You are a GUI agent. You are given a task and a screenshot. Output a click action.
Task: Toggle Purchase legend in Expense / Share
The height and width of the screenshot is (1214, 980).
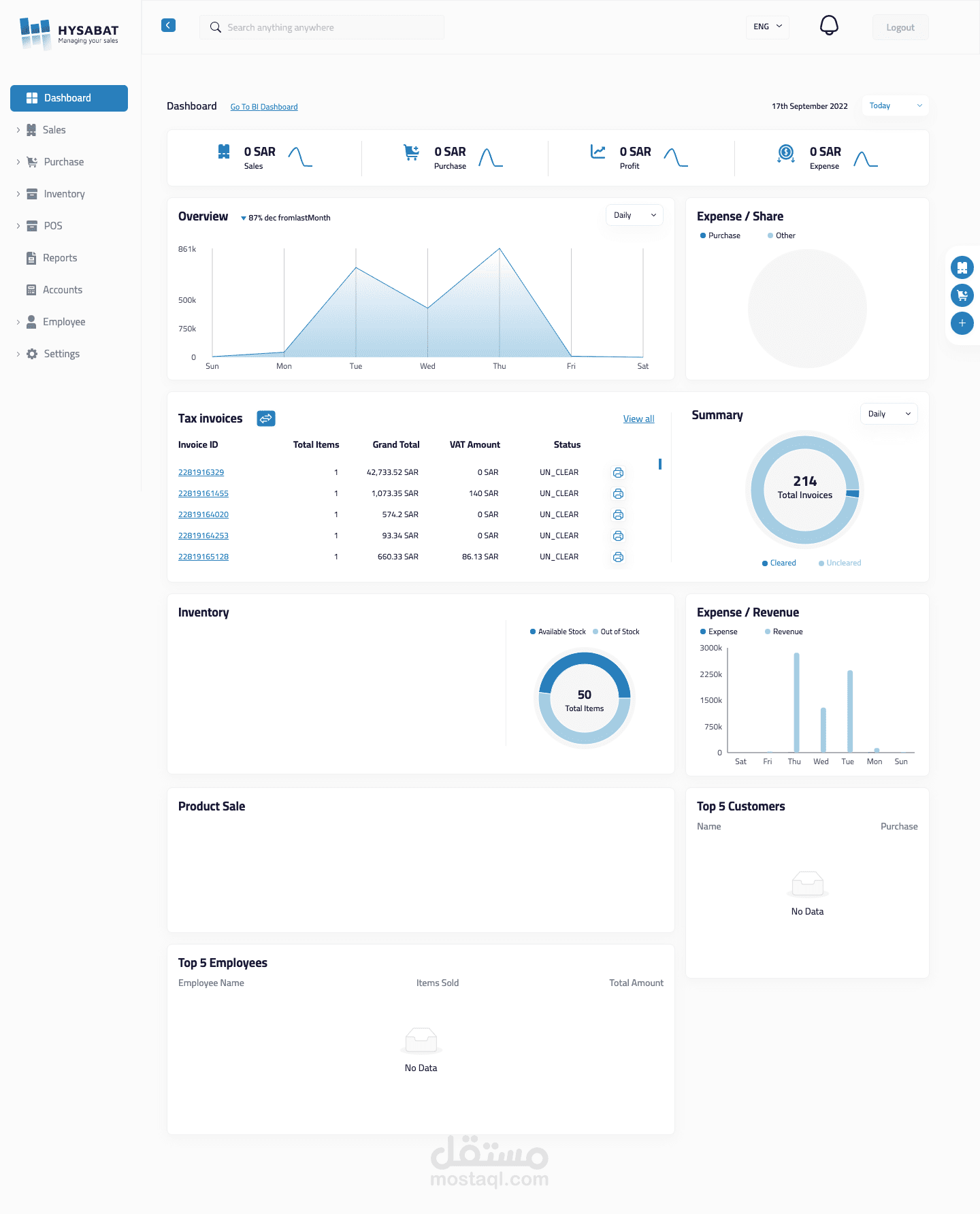[x=720, y=235]
